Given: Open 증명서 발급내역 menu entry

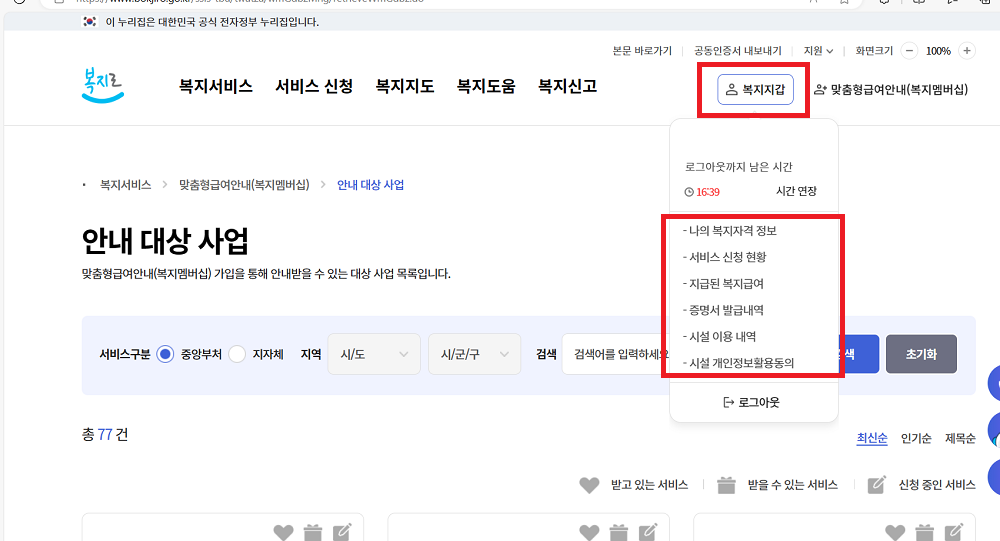Looking at the screenshot, I should coord(723,310).
